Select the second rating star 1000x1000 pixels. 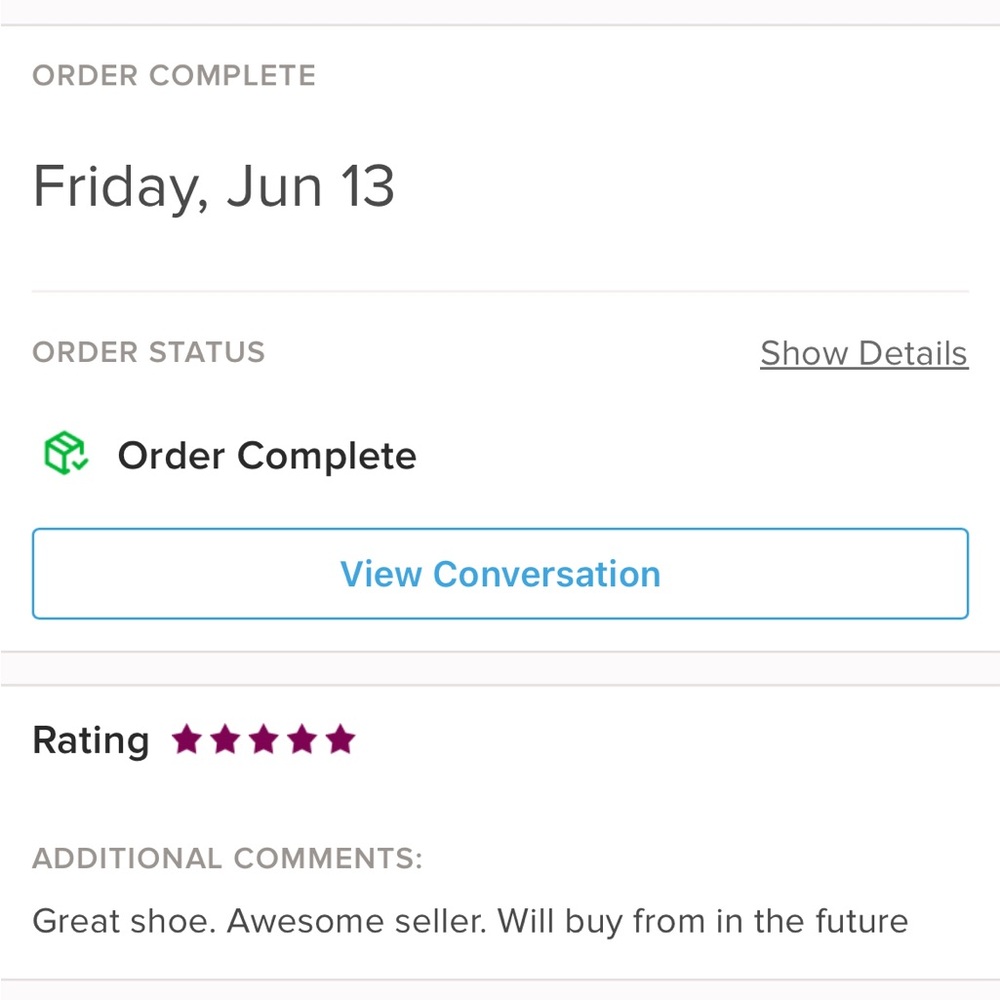tap(226, 739)
